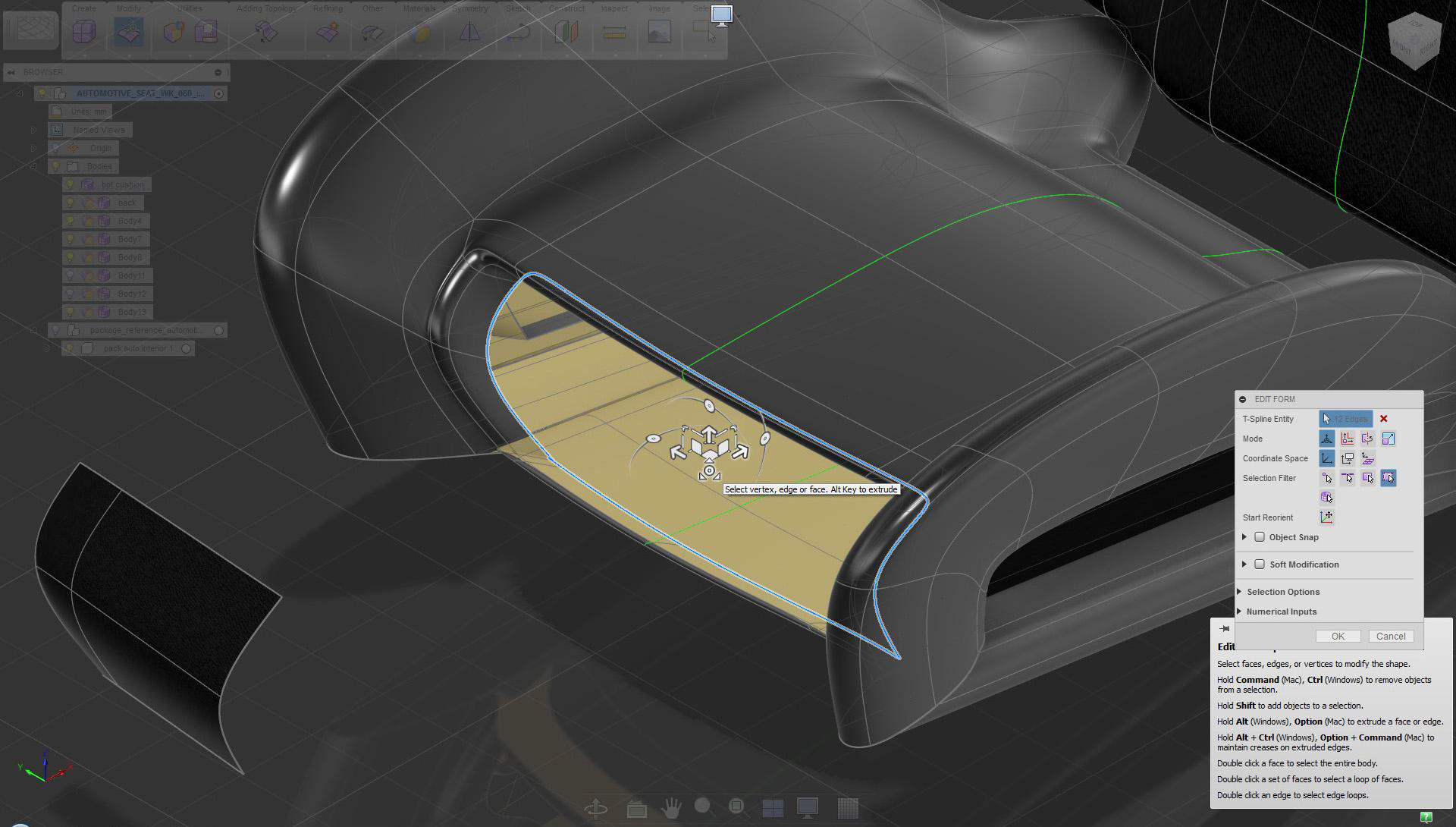Open the Create toolbar menu
Viewport: 1456px width, 827px height.
(x=83, y=8)
